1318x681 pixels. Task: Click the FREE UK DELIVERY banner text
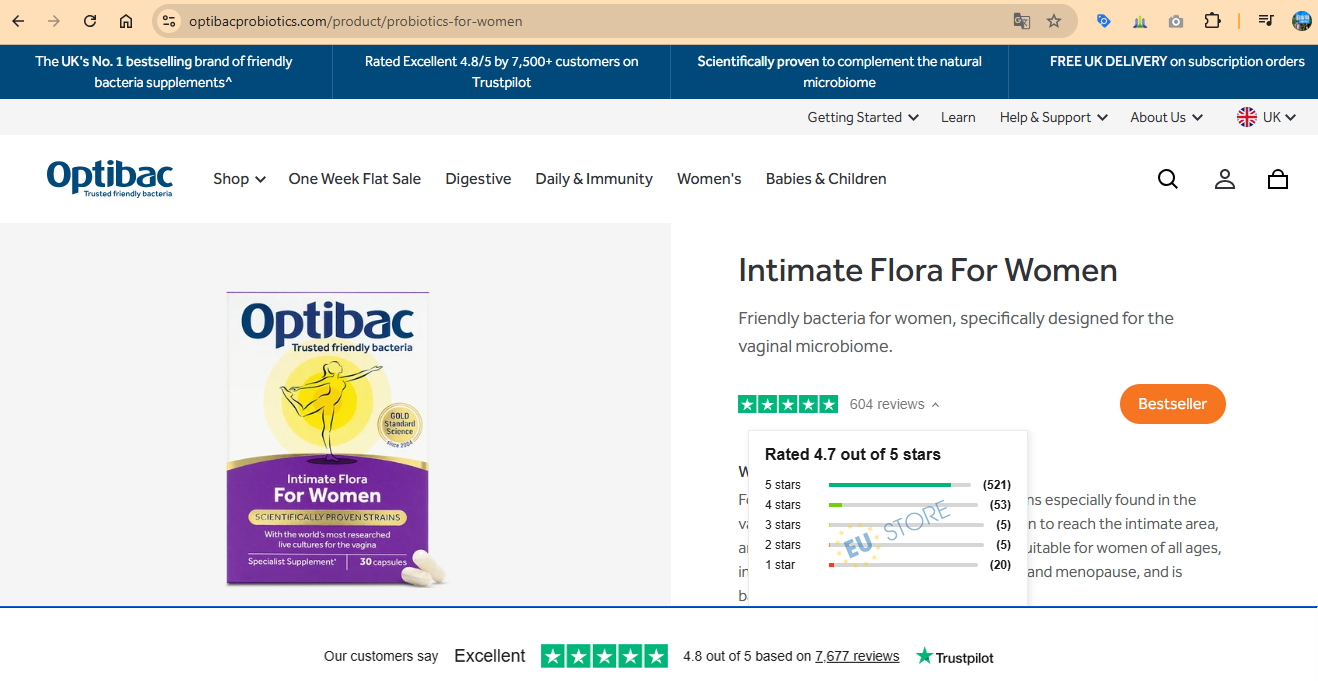(1177, 61)
